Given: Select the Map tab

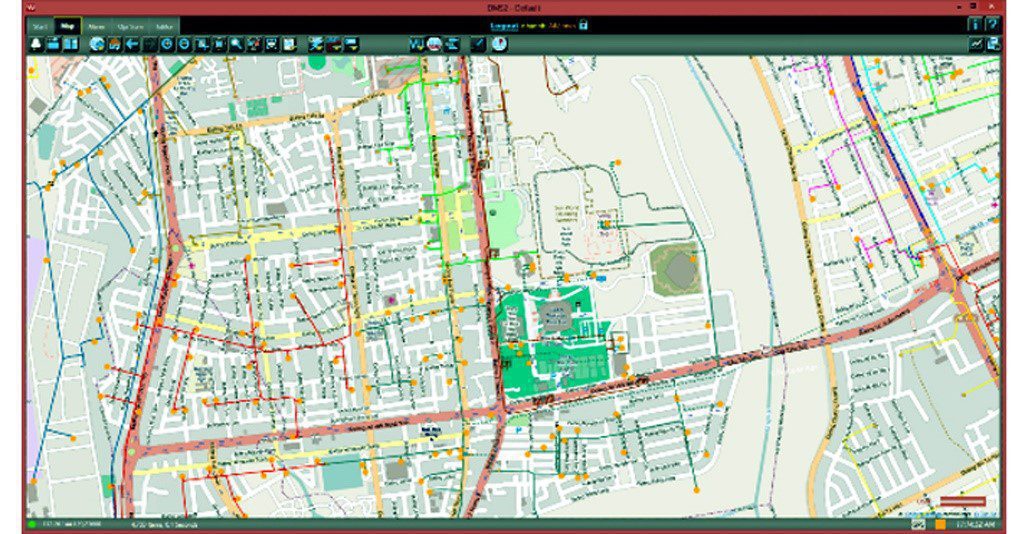Looking at the screenshot, I should tap(68, 25).
